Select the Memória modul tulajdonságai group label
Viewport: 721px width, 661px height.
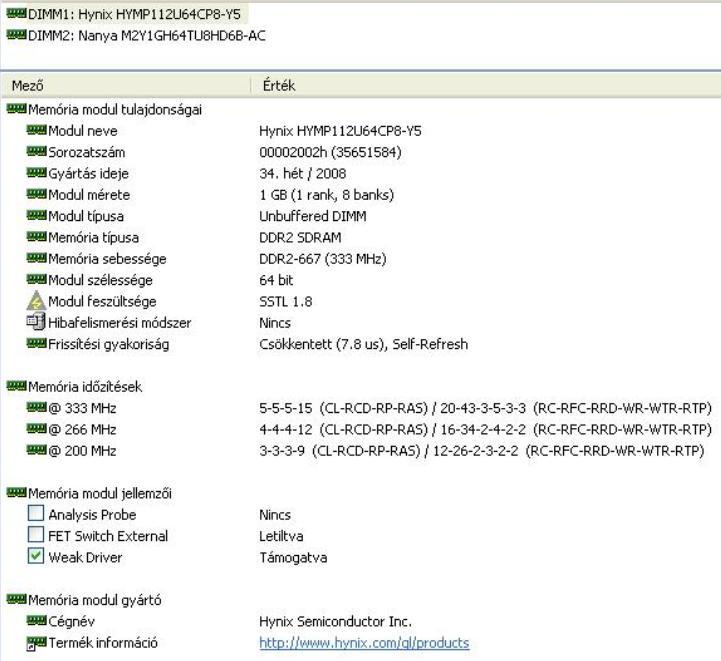[115, 110]
